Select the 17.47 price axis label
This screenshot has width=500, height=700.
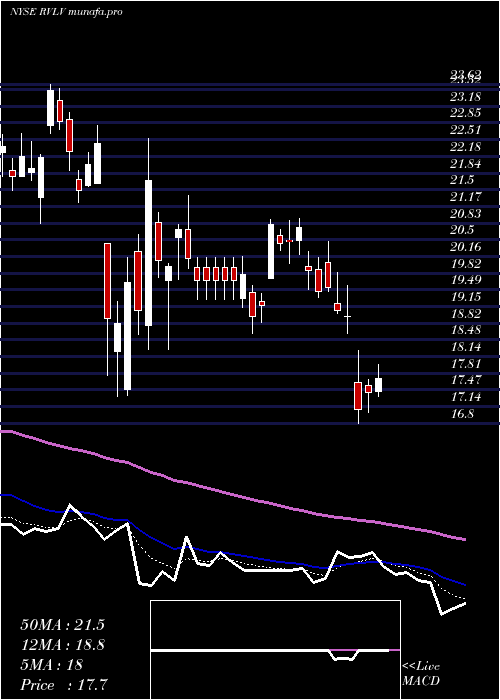465,381
